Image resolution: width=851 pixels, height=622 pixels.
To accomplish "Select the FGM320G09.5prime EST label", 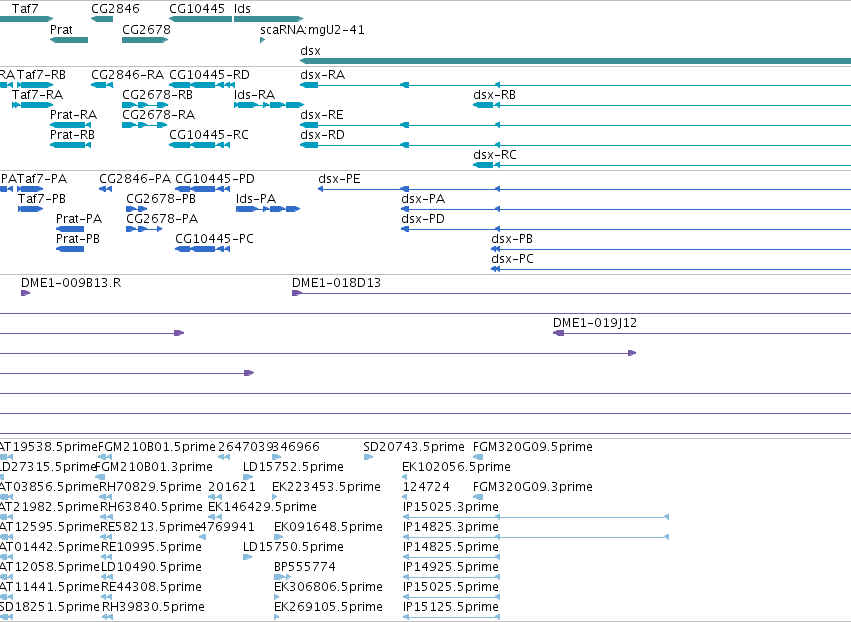I will tap(533, 447).
